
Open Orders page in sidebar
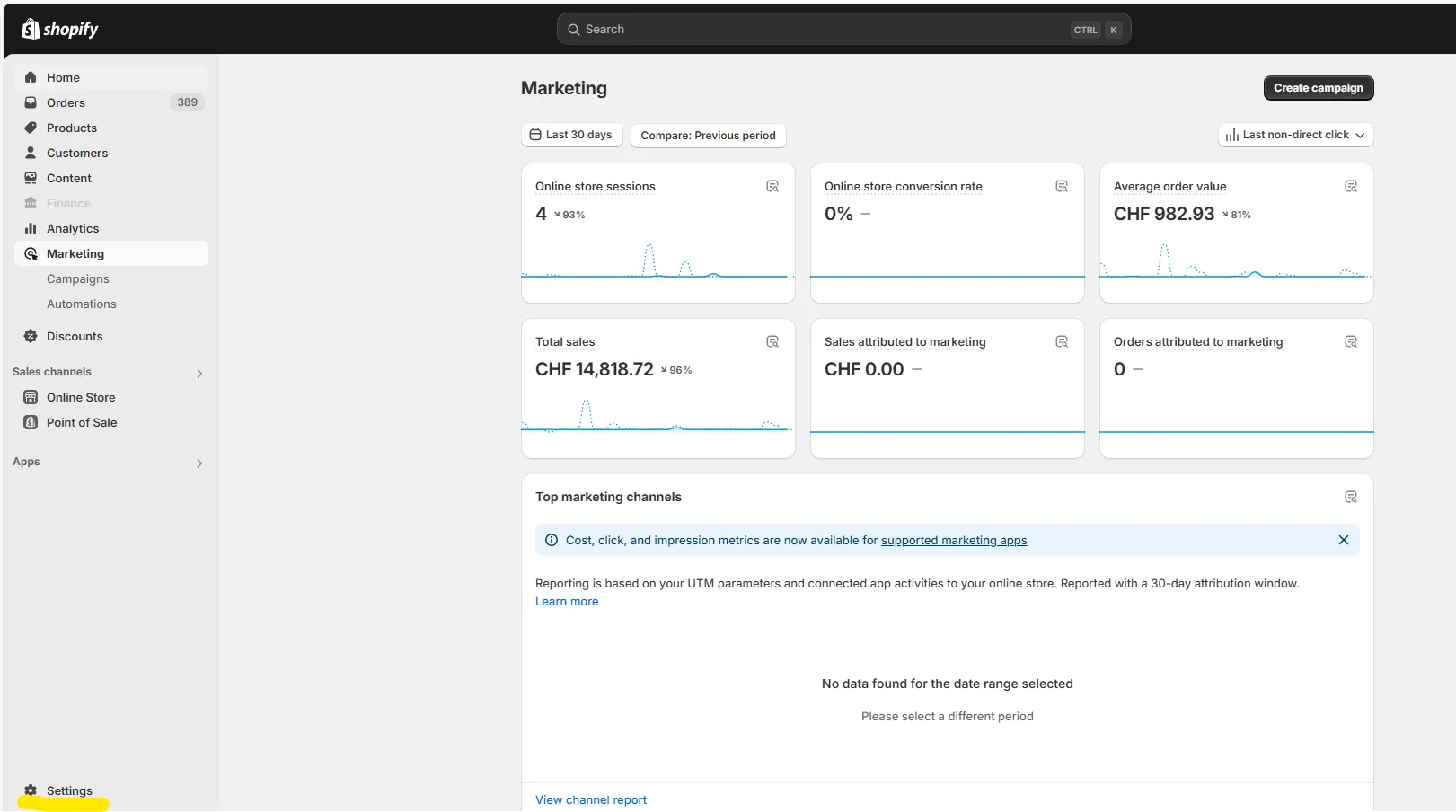coord(66,102)
